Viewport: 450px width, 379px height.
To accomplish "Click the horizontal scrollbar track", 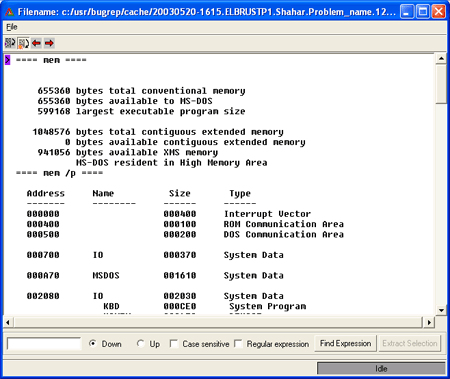I will [218, 322].
